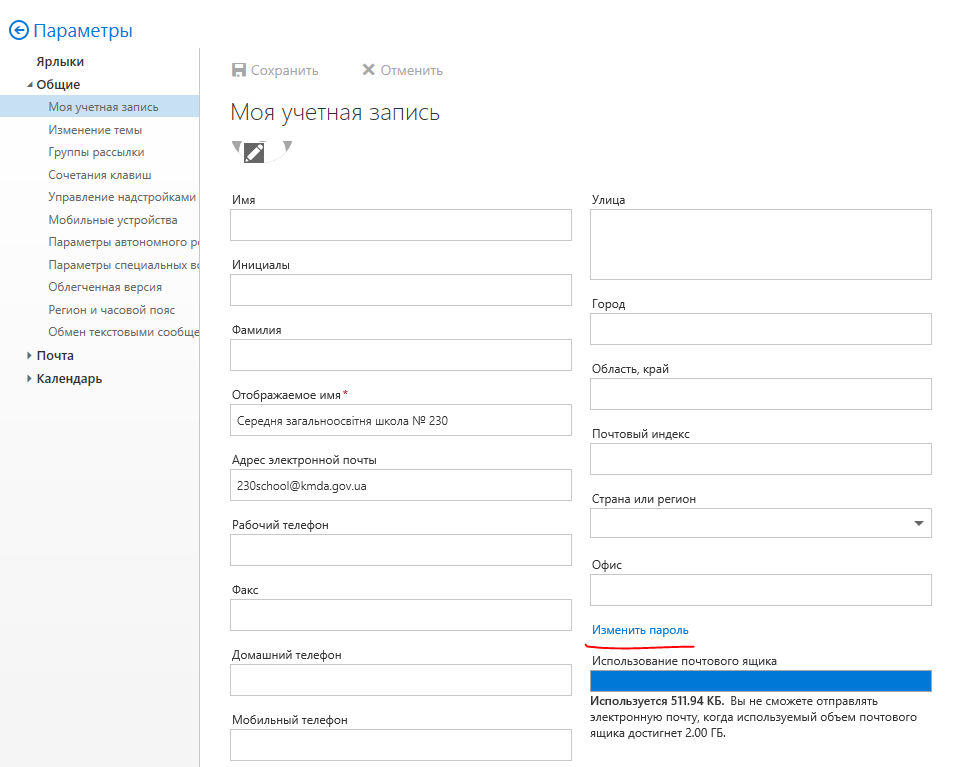
Task: Select Регион и часовой пояс
Action: (x=111, y=310)
